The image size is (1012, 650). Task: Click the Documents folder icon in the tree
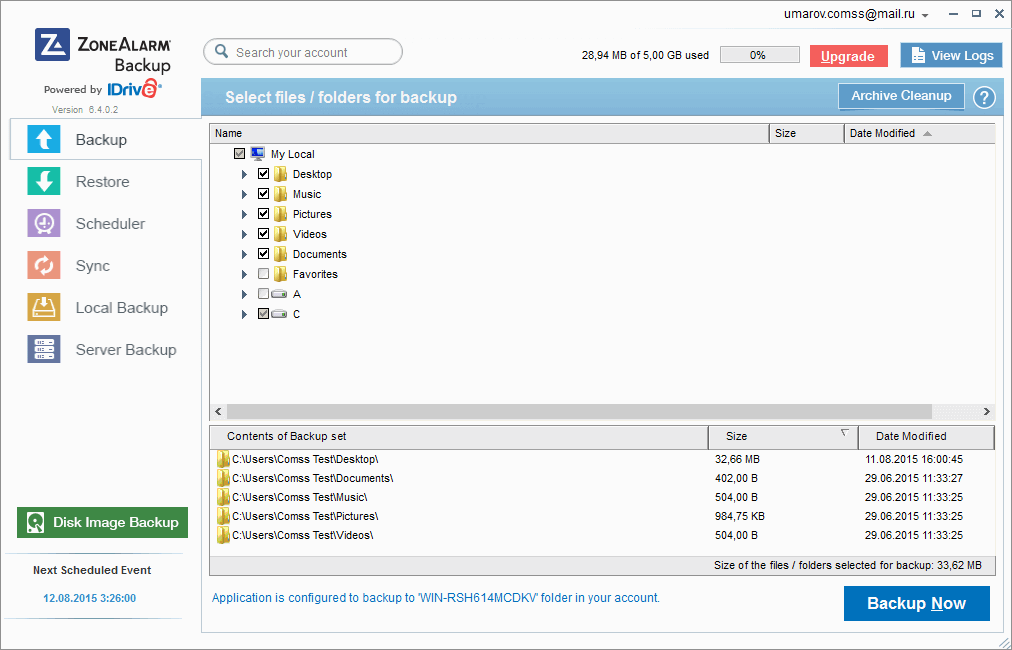(280, 254)
